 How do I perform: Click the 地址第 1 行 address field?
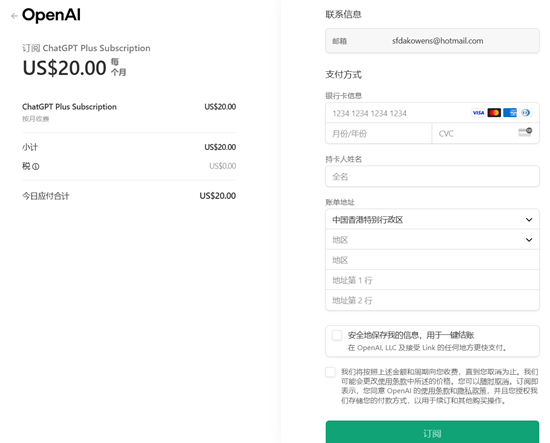coord(432,280)
